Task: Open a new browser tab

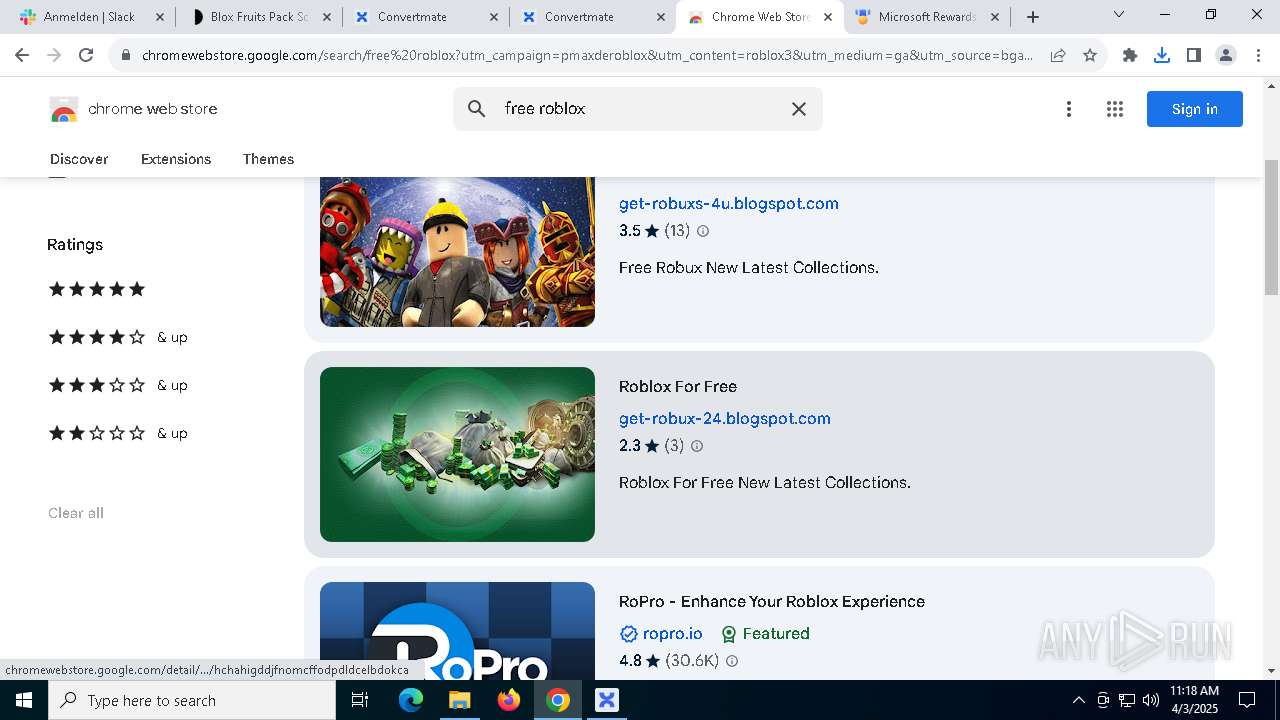Action: point(1033,17)
